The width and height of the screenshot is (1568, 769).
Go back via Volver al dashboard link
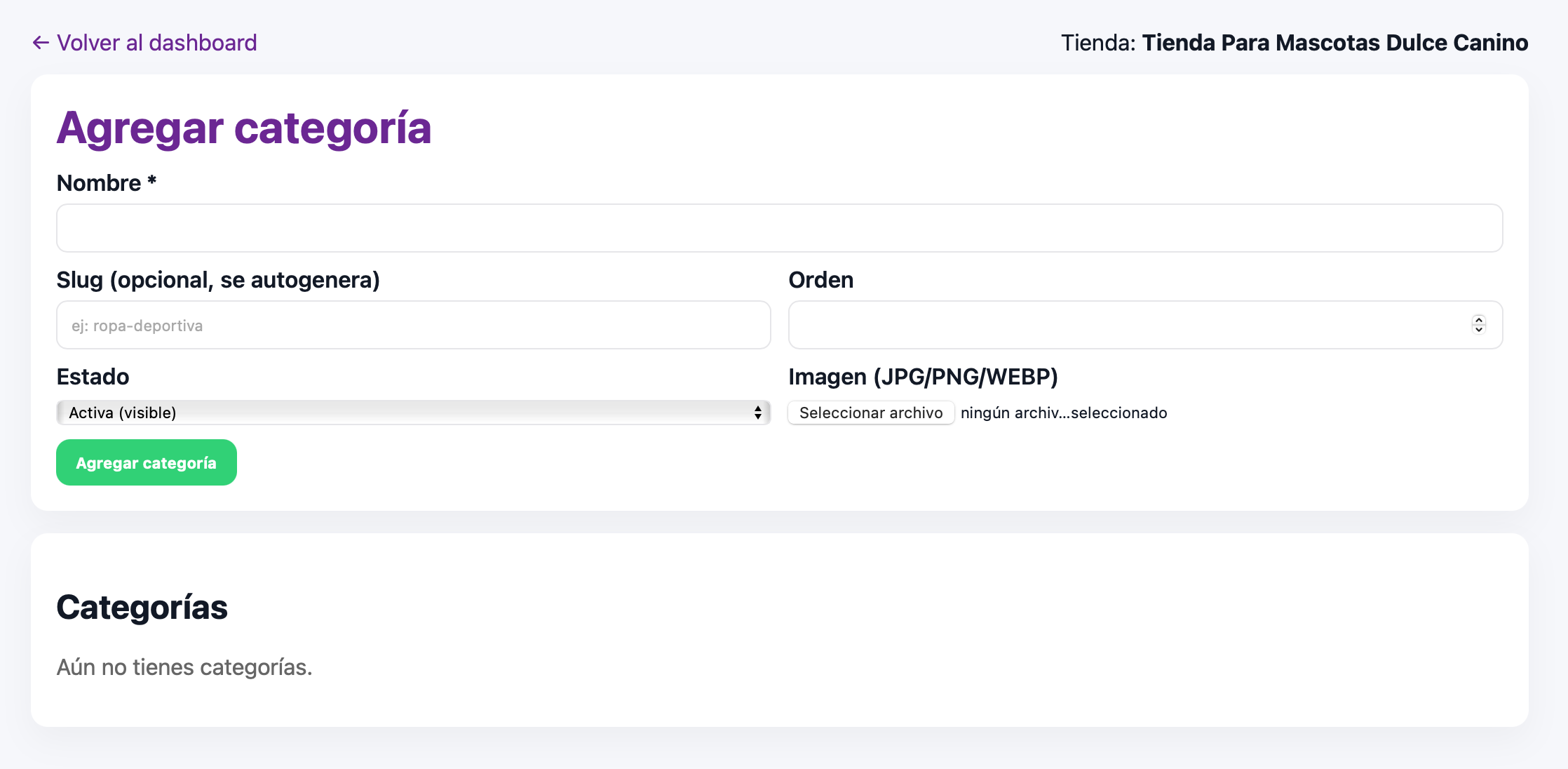tap(156, 43)
